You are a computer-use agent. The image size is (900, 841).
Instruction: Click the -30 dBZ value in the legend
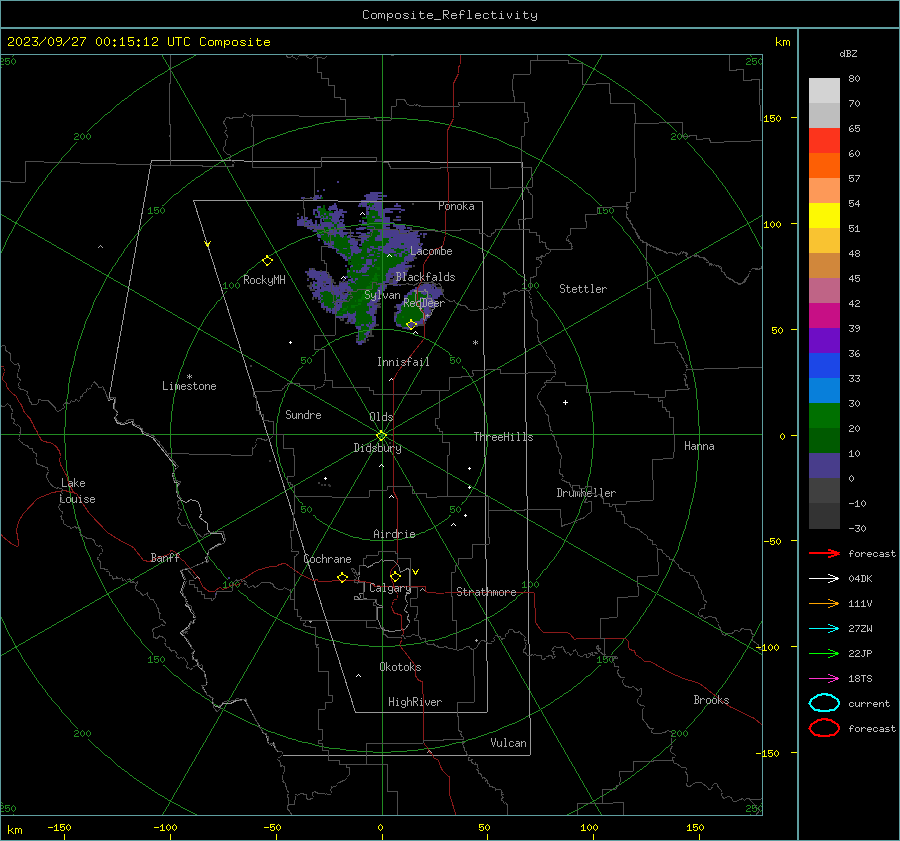[x=857, y=528]
